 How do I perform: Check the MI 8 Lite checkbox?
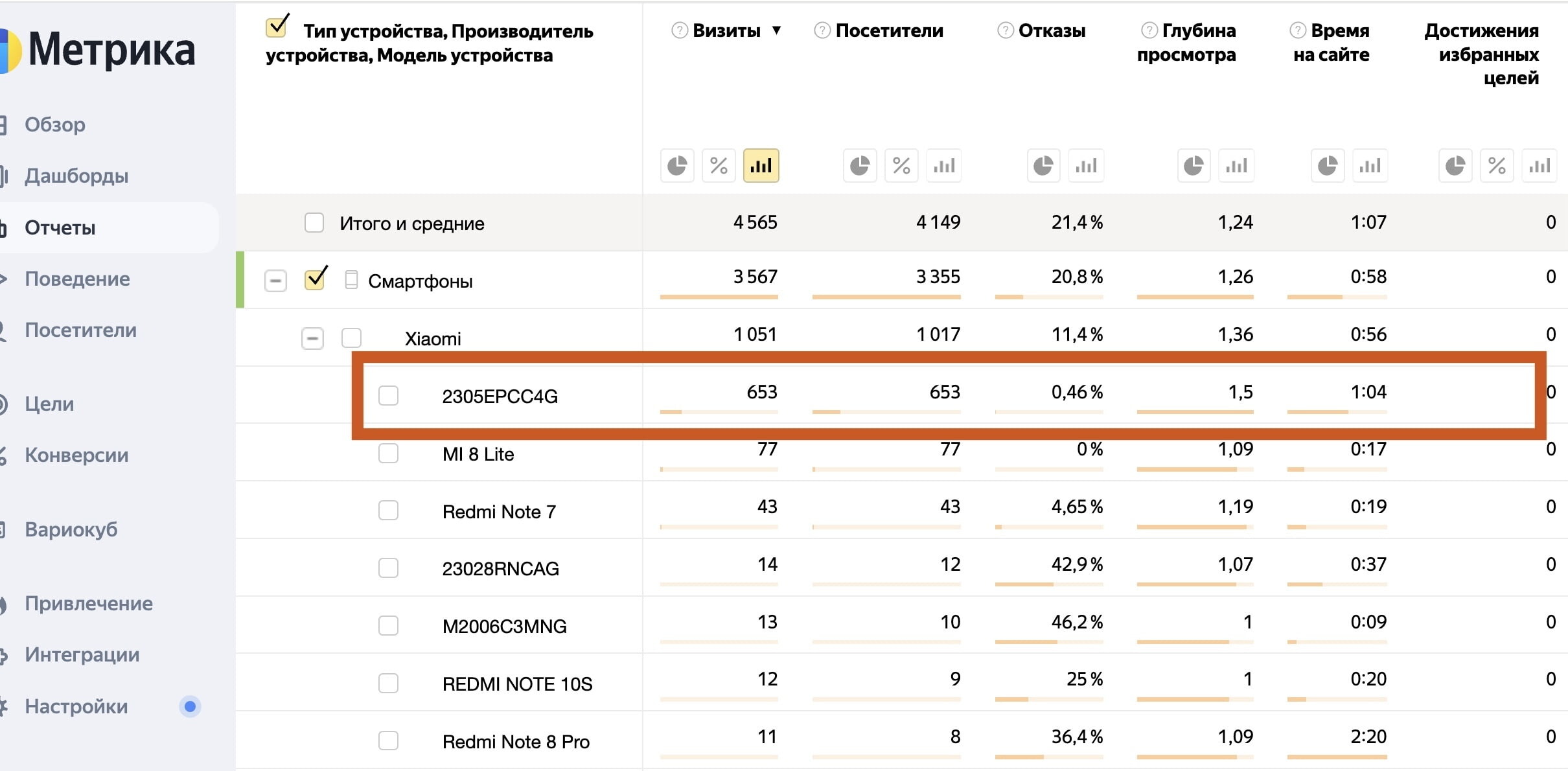point(388,453)
